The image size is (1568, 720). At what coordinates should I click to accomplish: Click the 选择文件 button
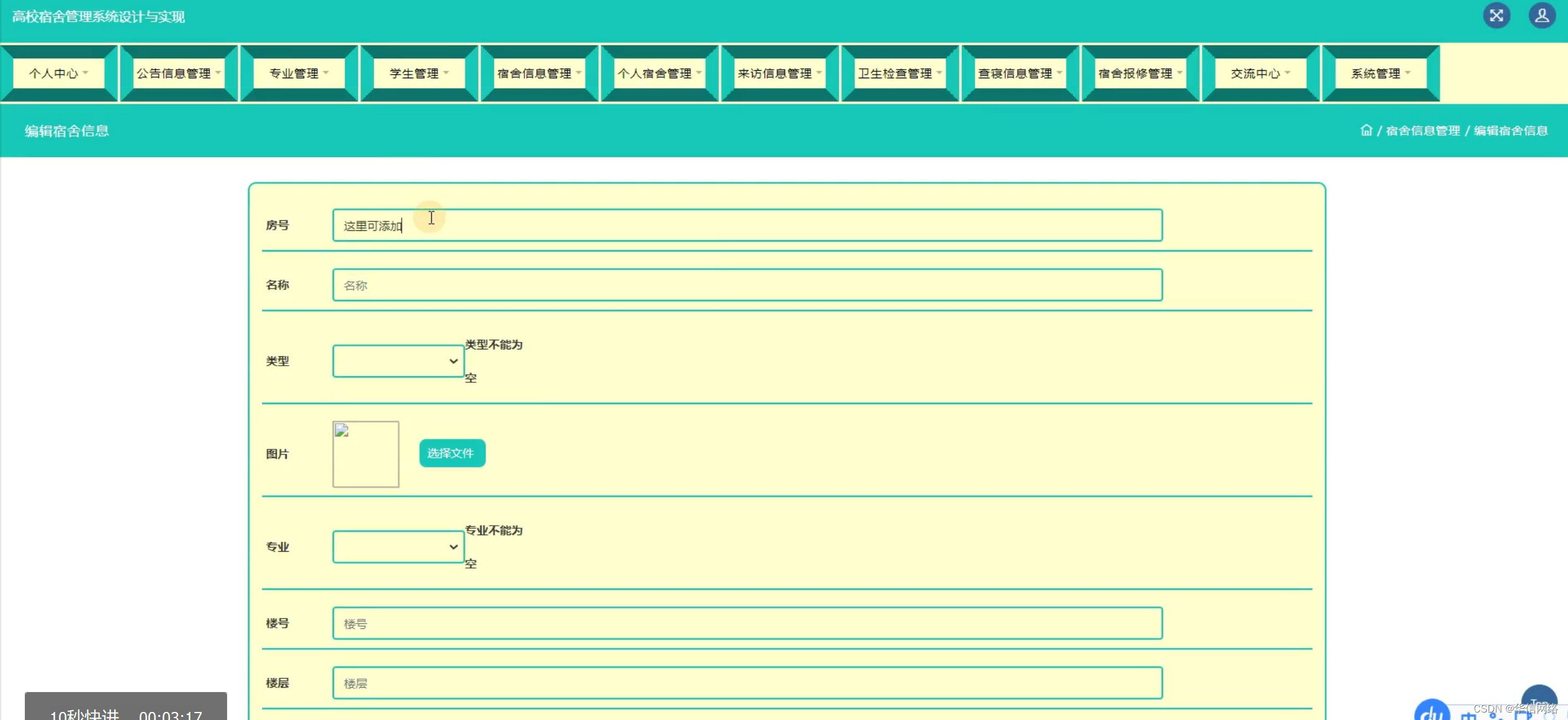(x=452, y=453)
